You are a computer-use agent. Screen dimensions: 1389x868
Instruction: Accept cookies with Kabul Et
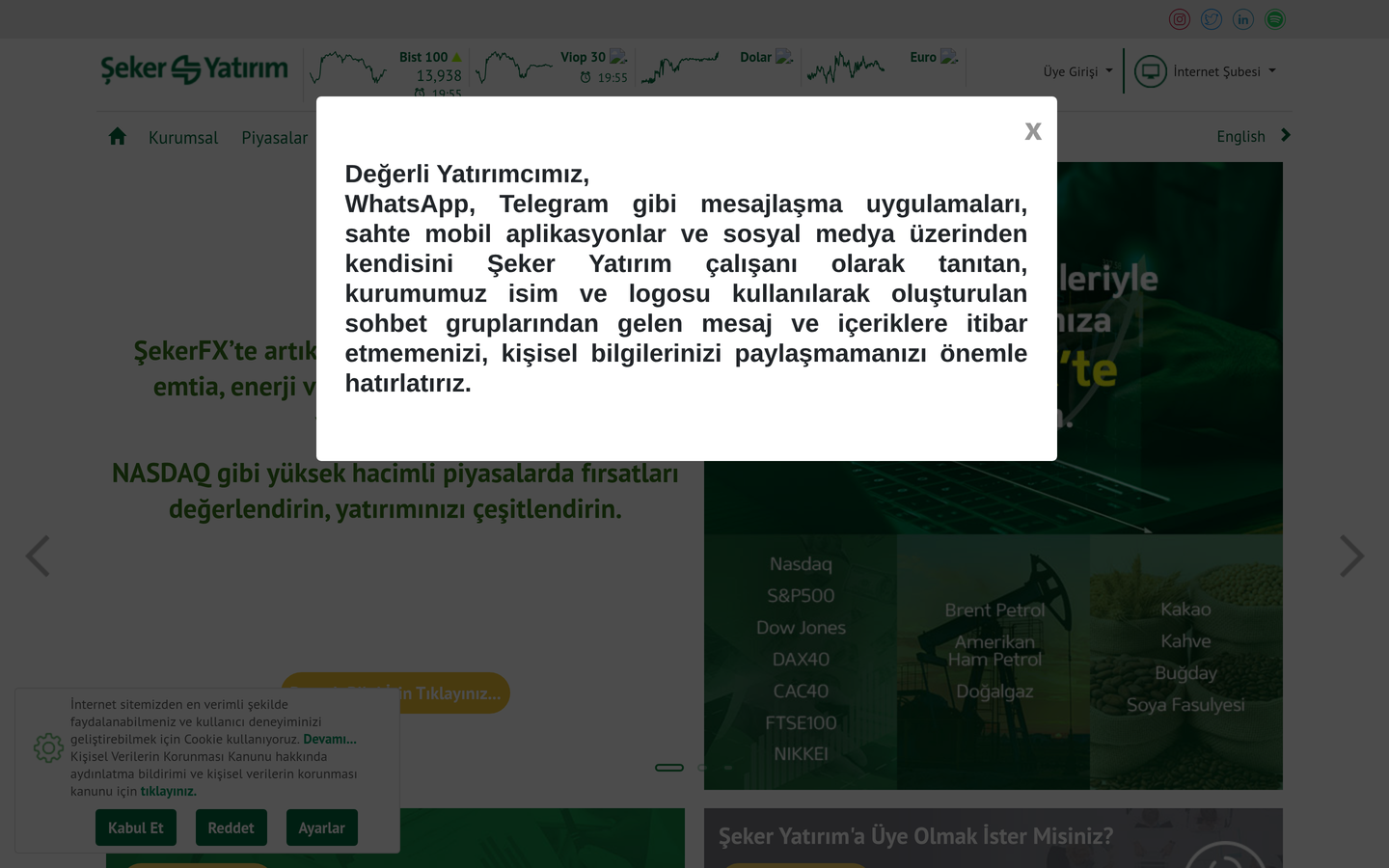[136, 827]
